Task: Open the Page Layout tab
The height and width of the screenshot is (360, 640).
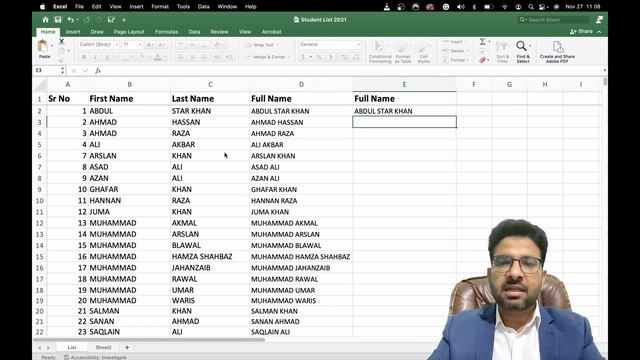Action: (129, 32)
